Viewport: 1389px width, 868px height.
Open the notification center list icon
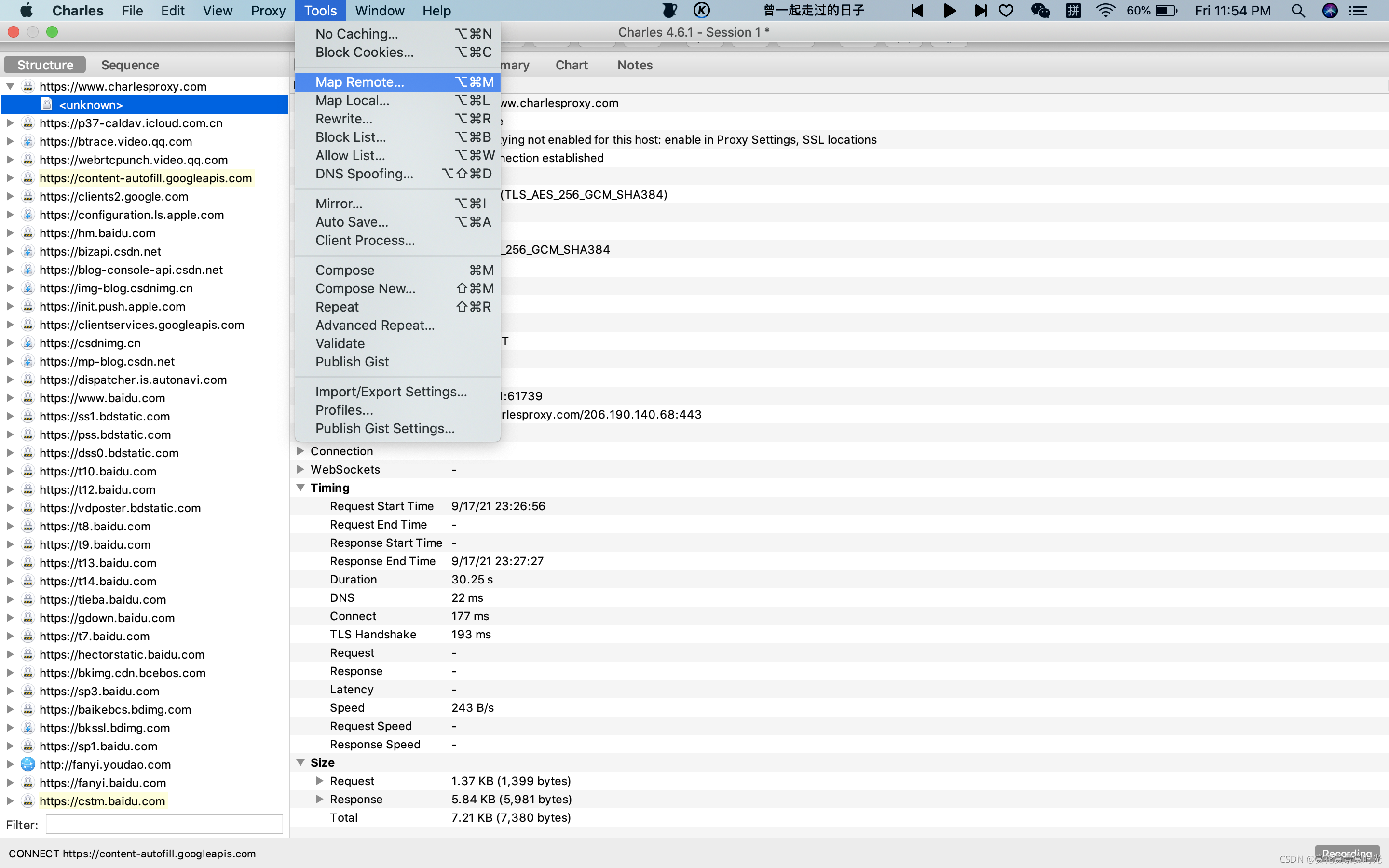click(x=1358, y=10)
